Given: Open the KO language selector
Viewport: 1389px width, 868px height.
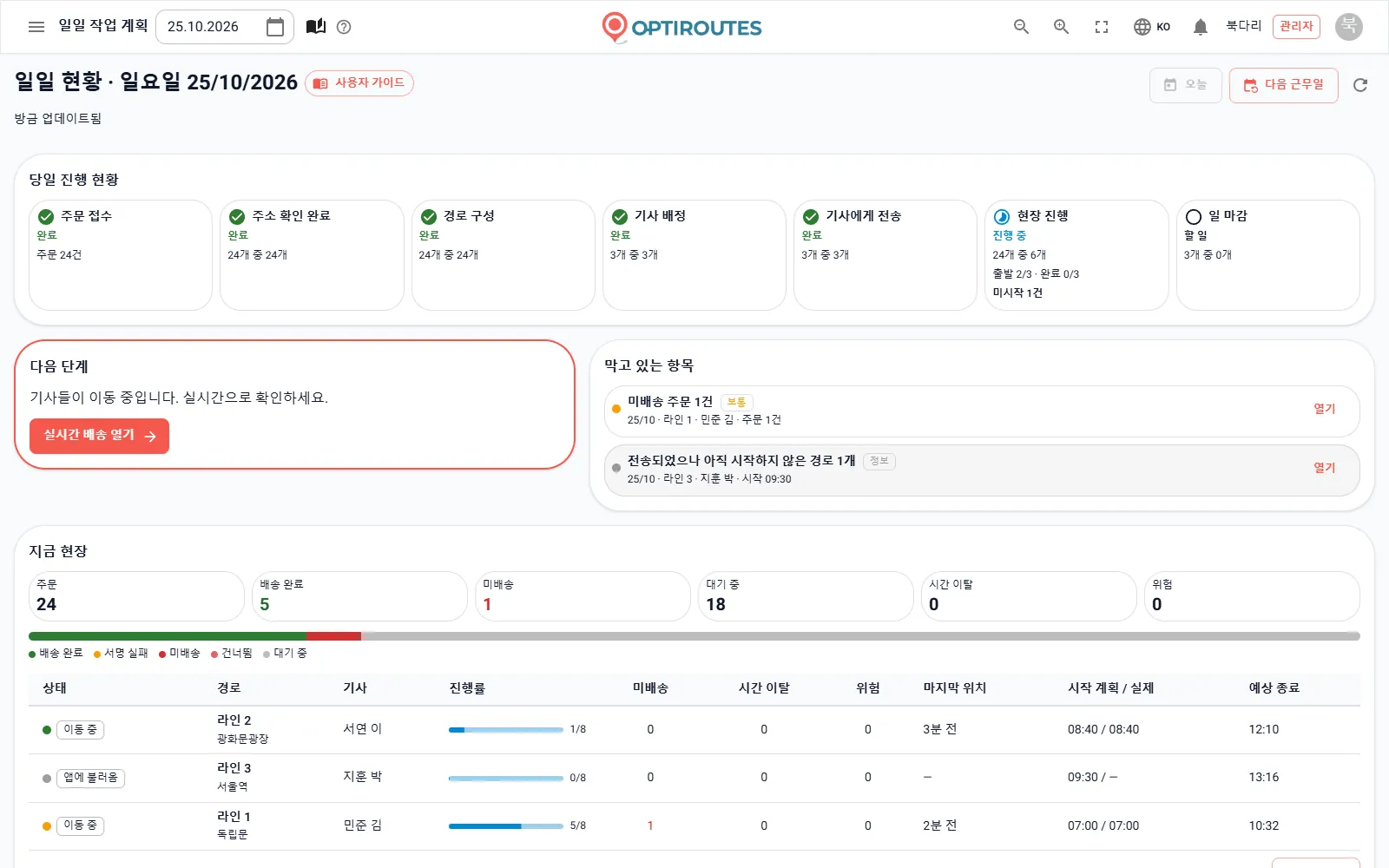Looking at the screenshot, I should click(1152, 27).
